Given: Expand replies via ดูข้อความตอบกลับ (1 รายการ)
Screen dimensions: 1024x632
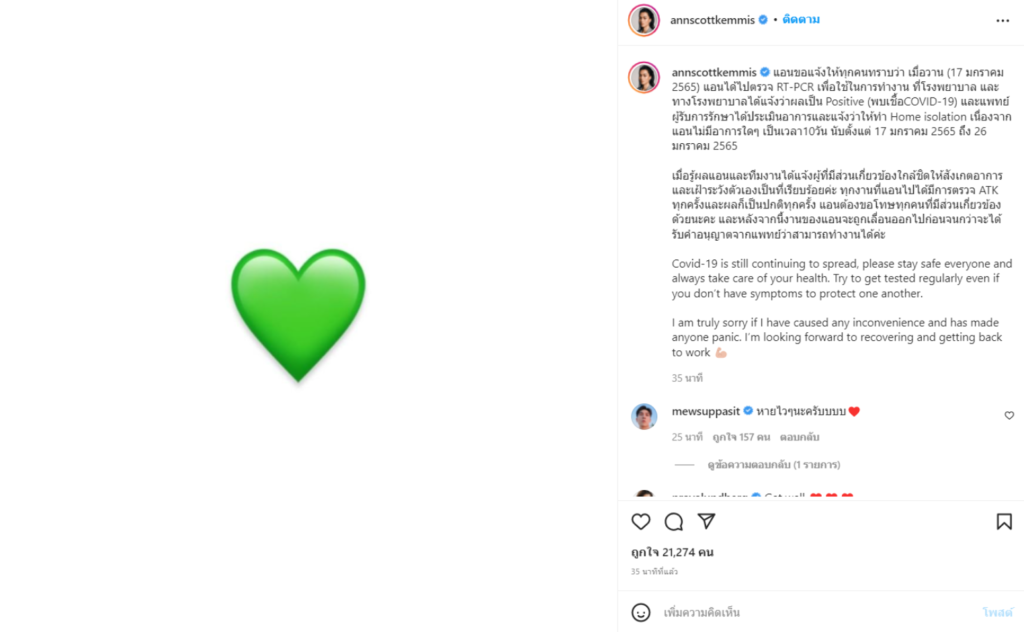Looking at the screenshot, I should pos(773,465).
